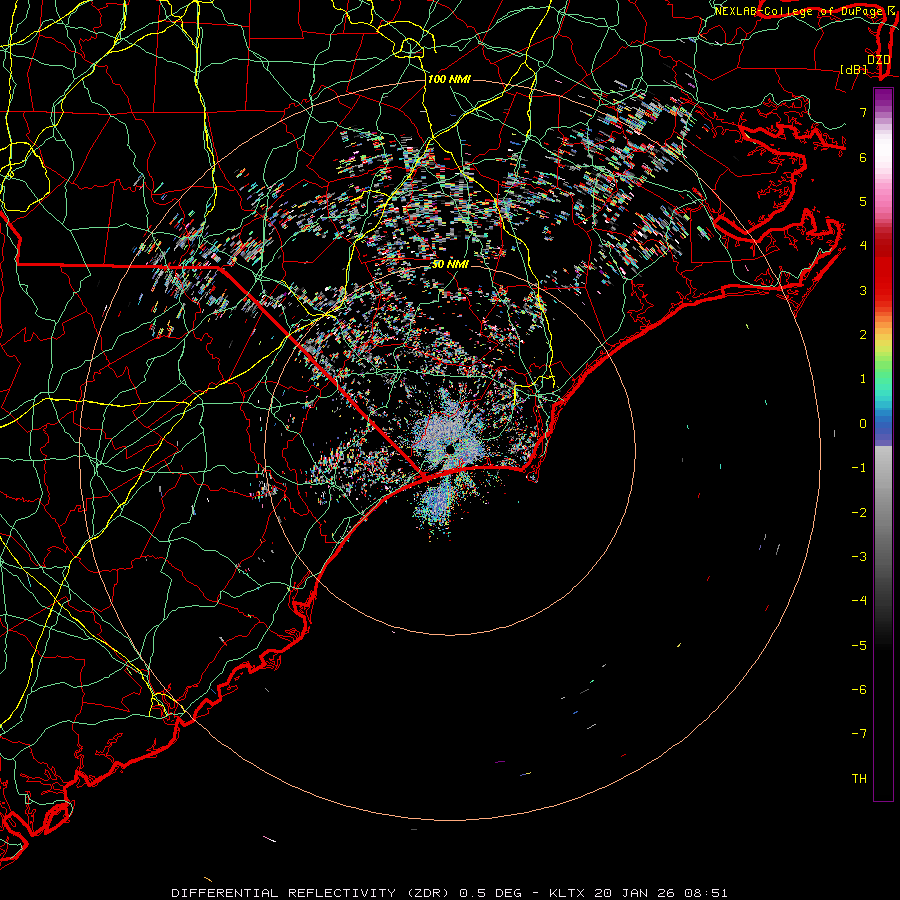The height and width of the screenshot is (900, 900).
Task: Click the -6 value on color scale
Action: [x=859, y=689]
